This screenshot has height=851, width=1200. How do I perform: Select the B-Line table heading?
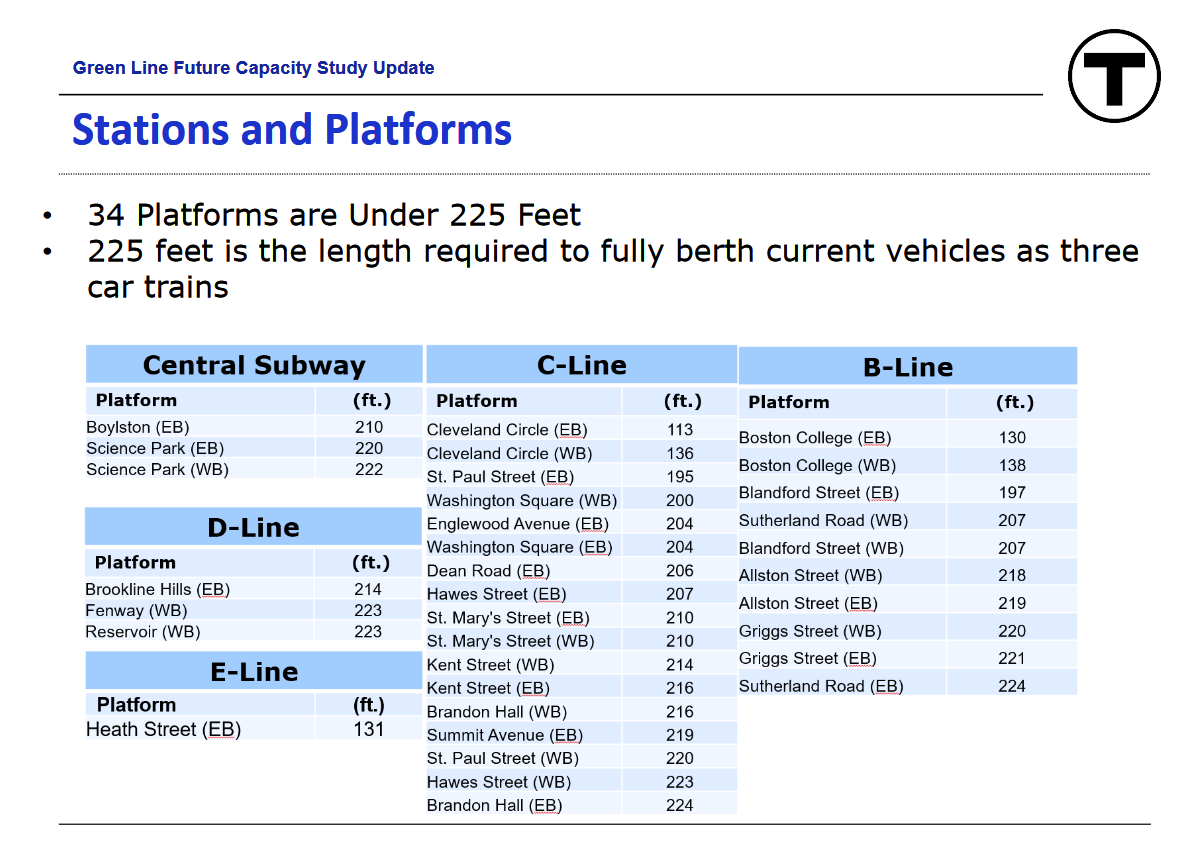[x=907, y=367]
